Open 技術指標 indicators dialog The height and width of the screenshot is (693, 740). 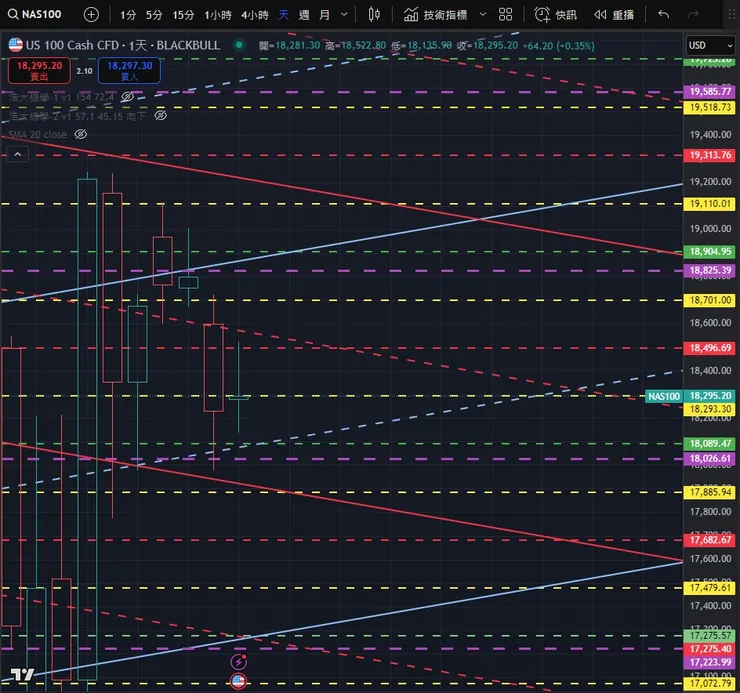[x=435, y=15]
